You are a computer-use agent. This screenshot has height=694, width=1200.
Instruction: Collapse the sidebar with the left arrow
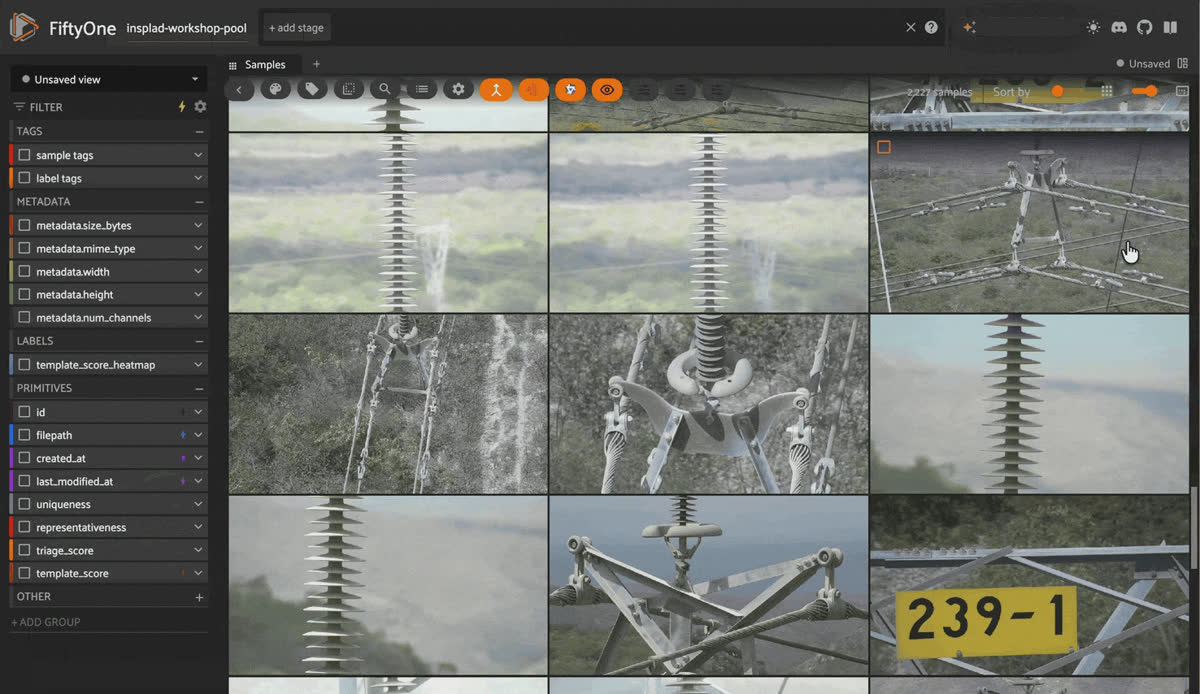click(x=239, y=90)
